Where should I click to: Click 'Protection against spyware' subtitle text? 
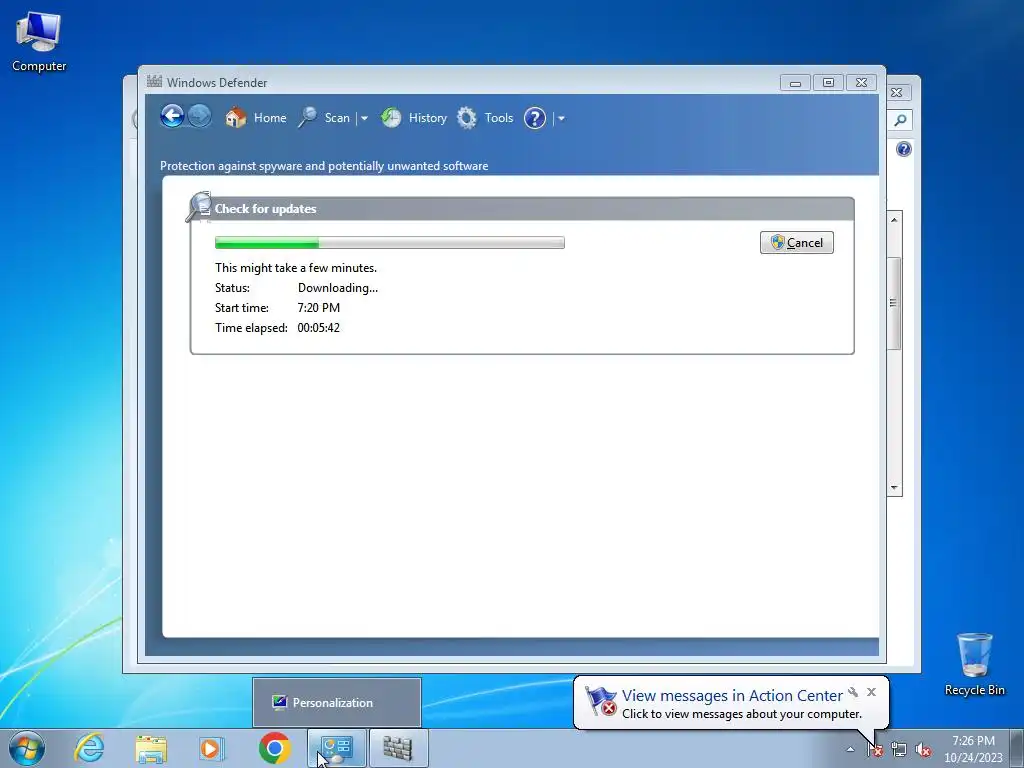pos(324,166)
